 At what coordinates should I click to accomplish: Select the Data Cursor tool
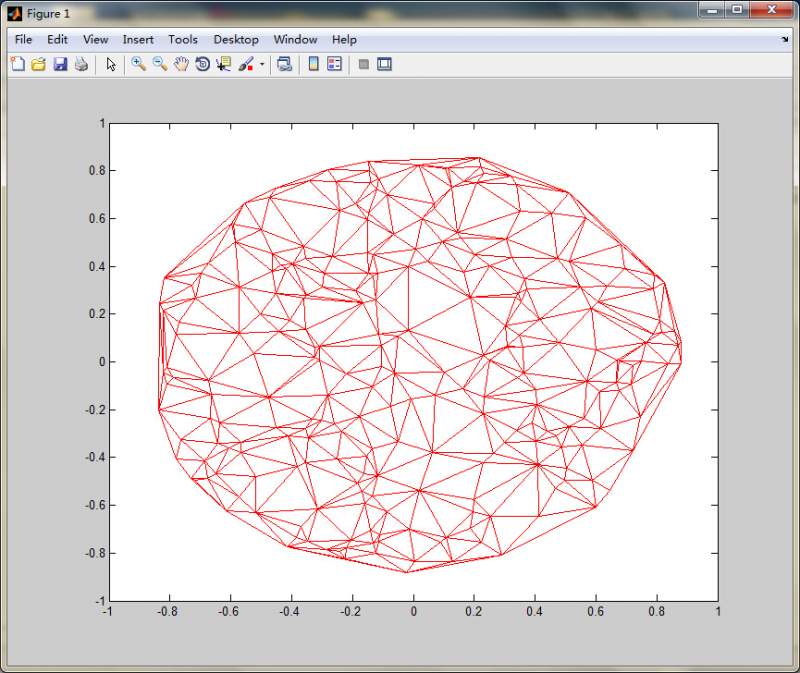point(223,64)
